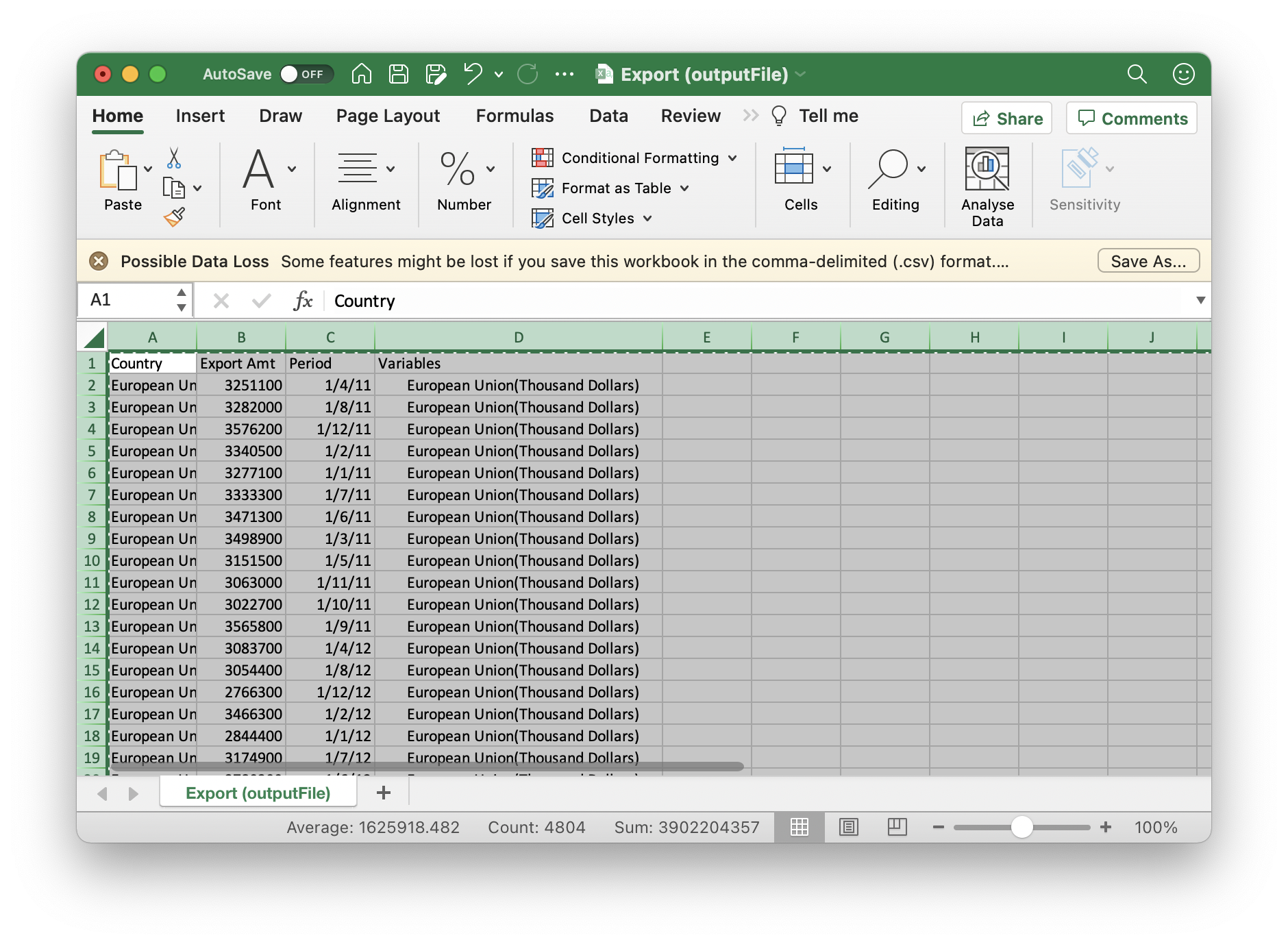The image size is (1288, 944).
Task: Click the Share button
Action: (x=1006, y=119)
